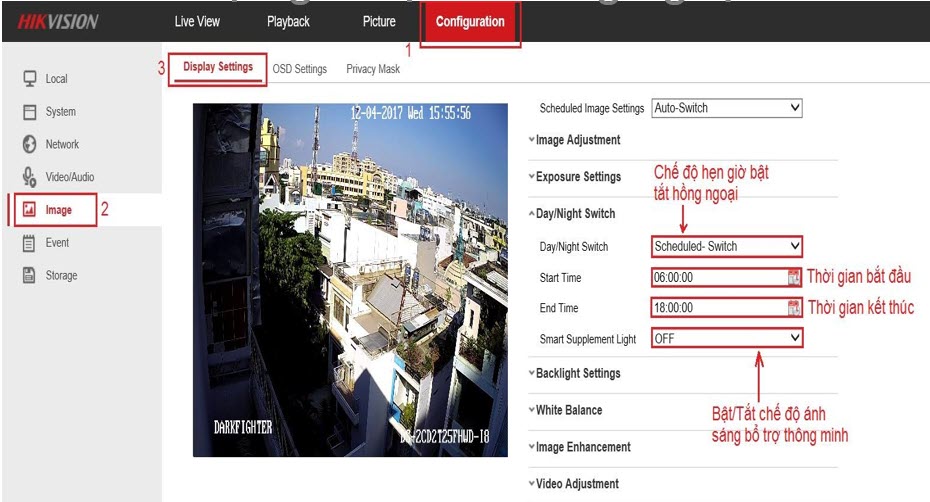Image resolution: width=930 pixels, height=502 pixels.
Task: Click the Start Time input field
Action: pyautogui.click(x=718, y=278)
